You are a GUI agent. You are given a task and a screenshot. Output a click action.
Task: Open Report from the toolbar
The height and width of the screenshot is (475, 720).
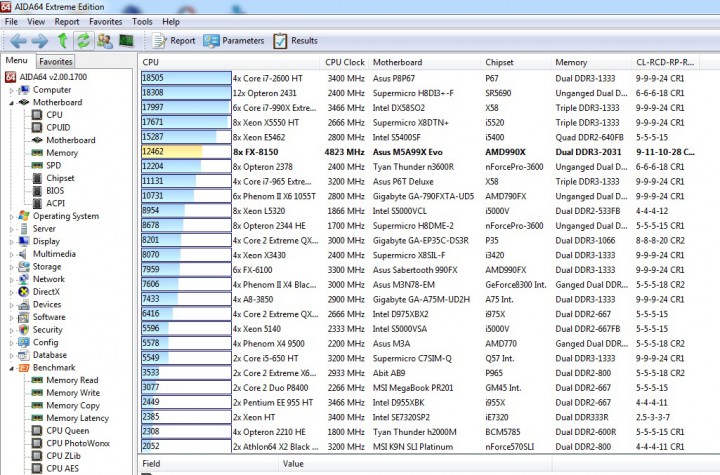[174, 41]
